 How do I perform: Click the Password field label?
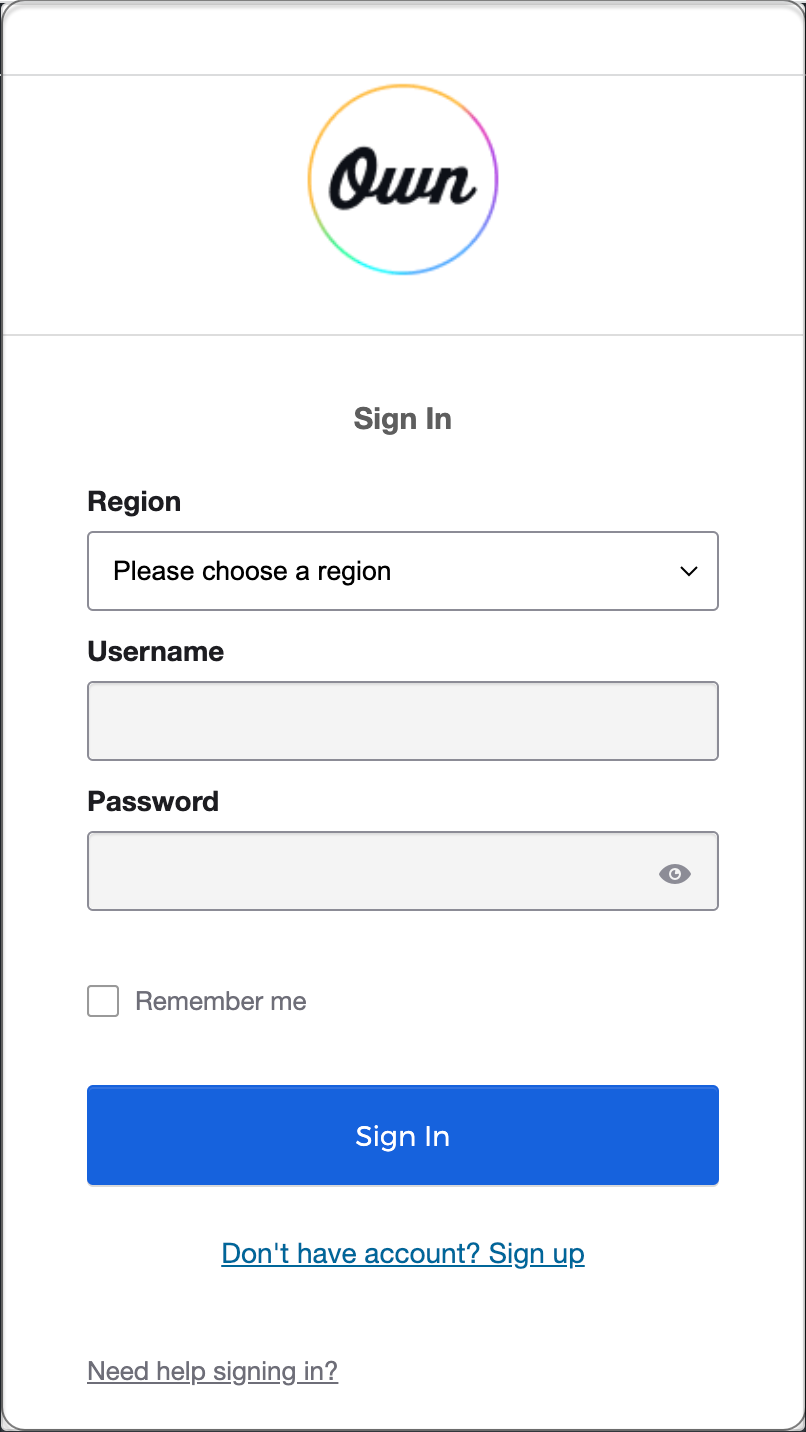point(153,801)
